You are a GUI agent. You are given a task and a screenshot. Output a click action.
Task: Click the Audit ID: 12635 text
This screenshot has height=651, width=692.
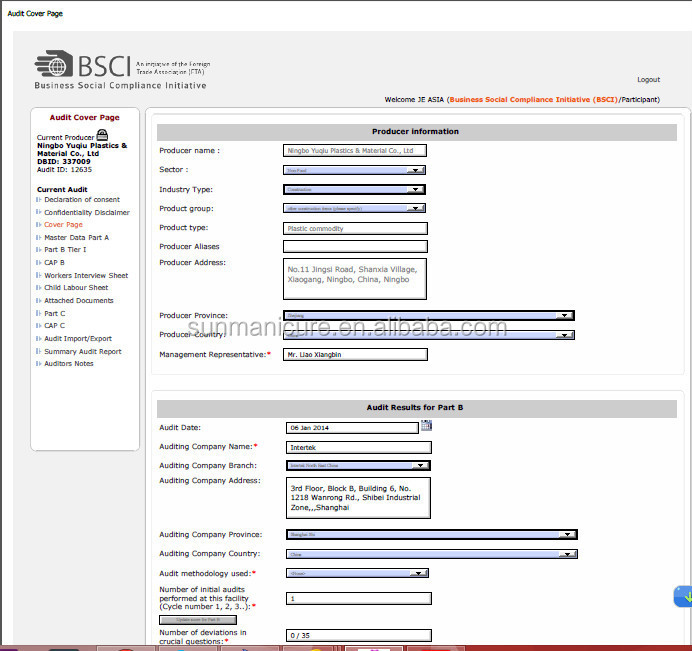64,169
